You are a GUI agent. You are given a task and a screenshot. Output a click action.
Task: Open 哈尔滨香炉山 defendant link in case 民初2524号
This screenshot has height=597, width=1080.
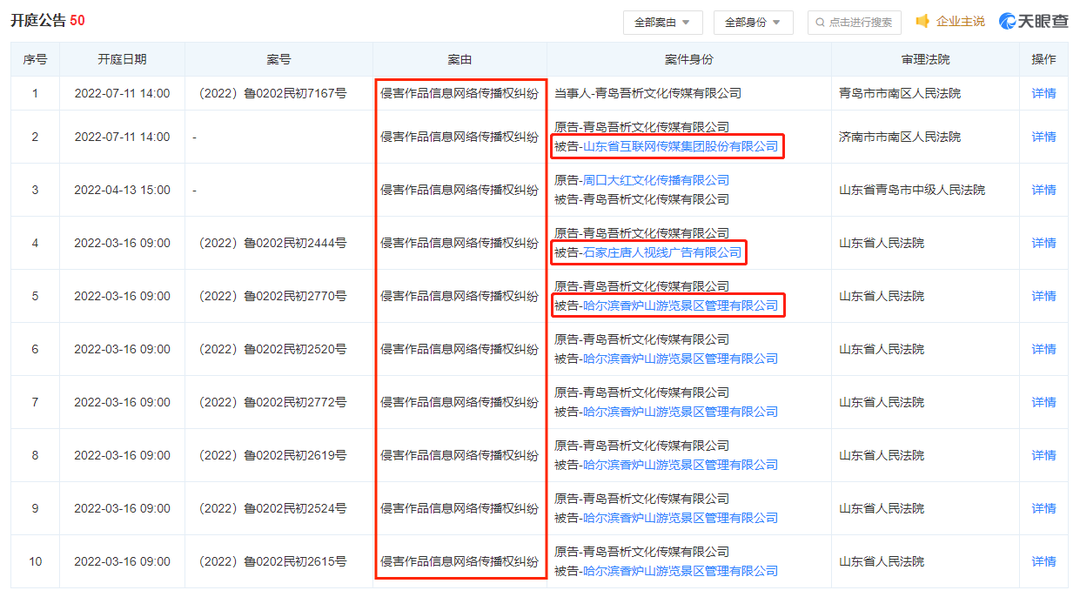pos(681,518)
